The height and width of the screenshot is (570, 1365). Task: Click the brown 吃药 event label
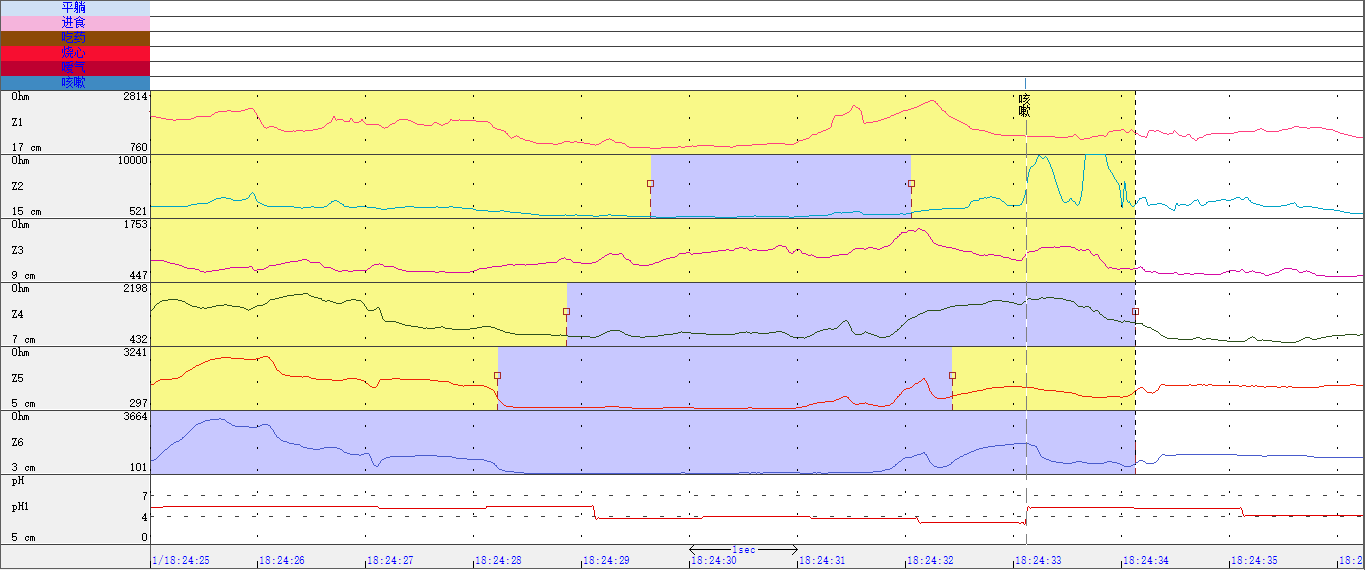(x=74, y=38)
